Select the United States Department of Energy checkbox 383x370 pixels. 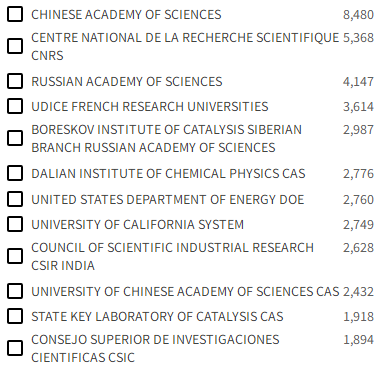[15, 199]
